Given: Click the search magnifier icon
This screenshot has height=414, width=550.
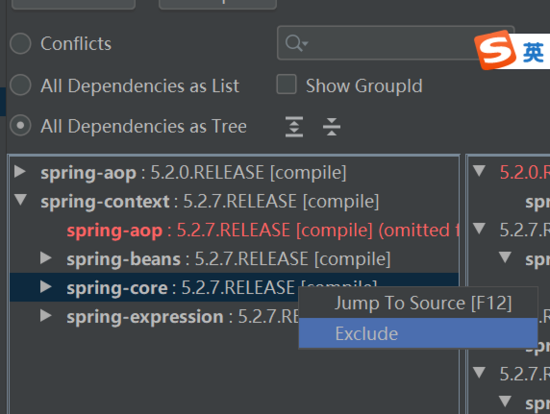Looking at the screenshot, I should (x=296, y=44).
